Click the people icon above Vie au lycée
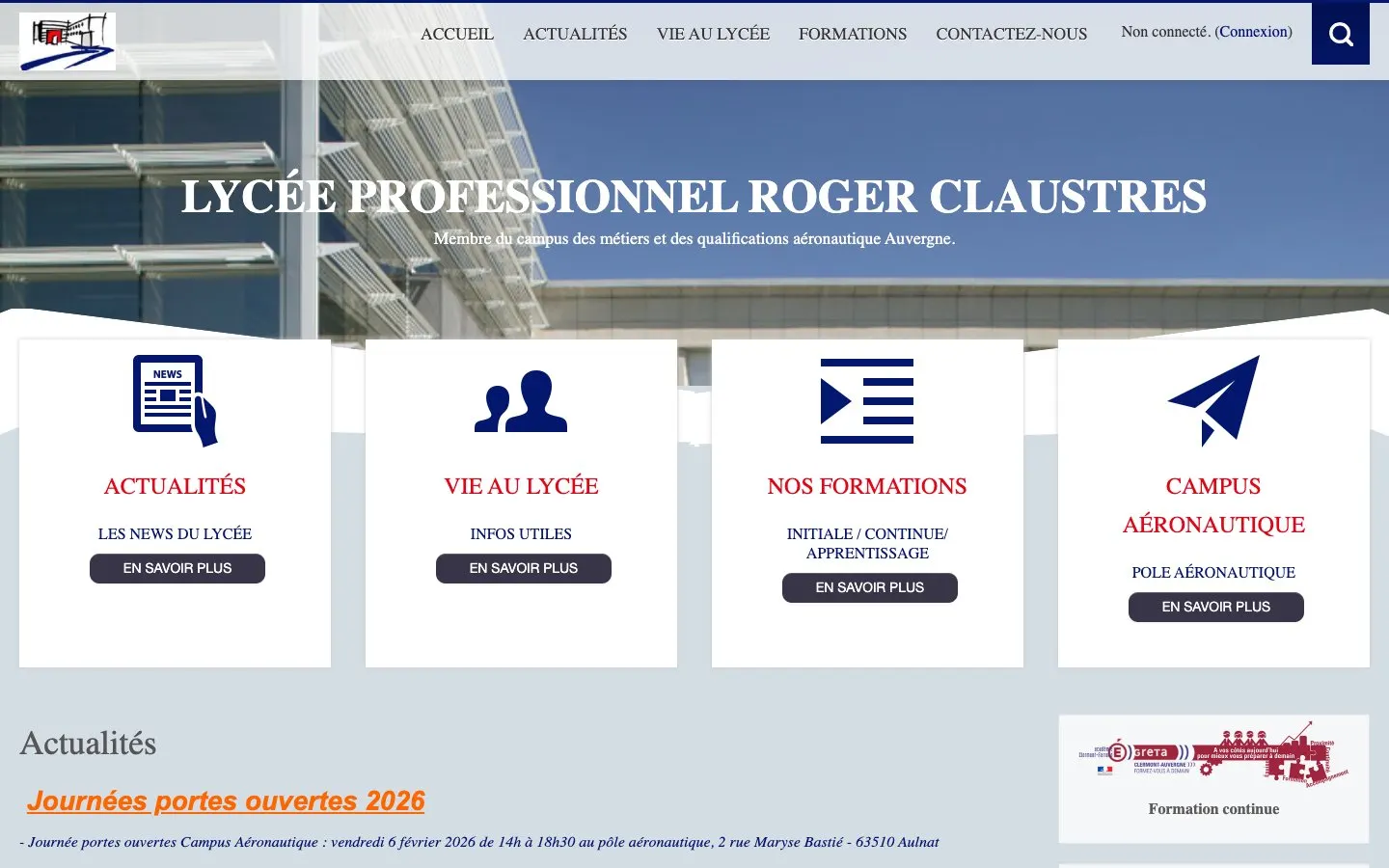Image resolution: width=1389 pixels, height=868 pixels. pos(521,401)
